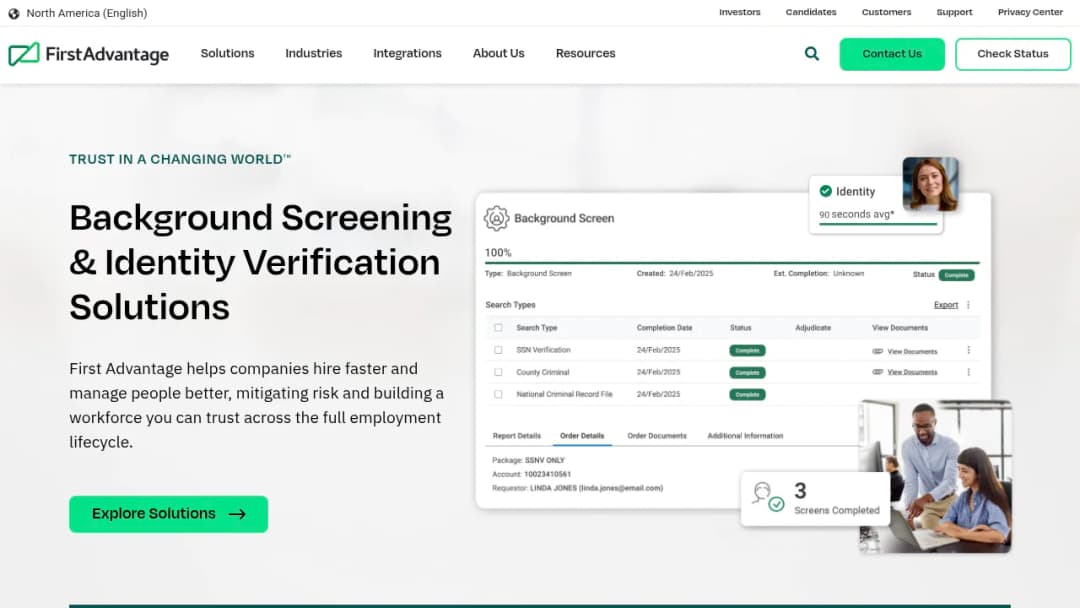The image size is (1080, 608).
Task: Visit the Privacy Center link
Action: click(1030, 12)
